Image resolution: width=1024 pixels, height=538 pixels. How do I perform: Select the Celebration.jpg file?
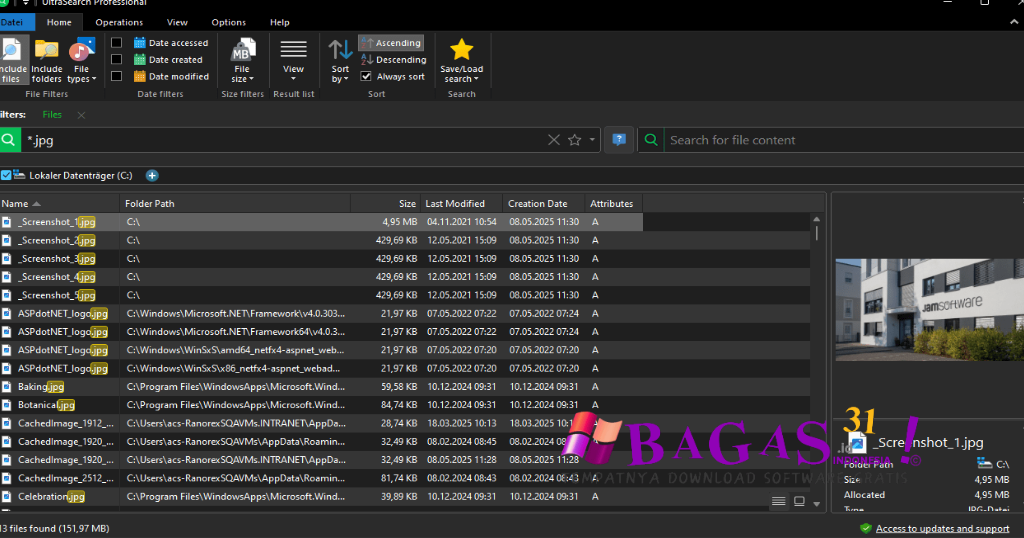[52, 496]
